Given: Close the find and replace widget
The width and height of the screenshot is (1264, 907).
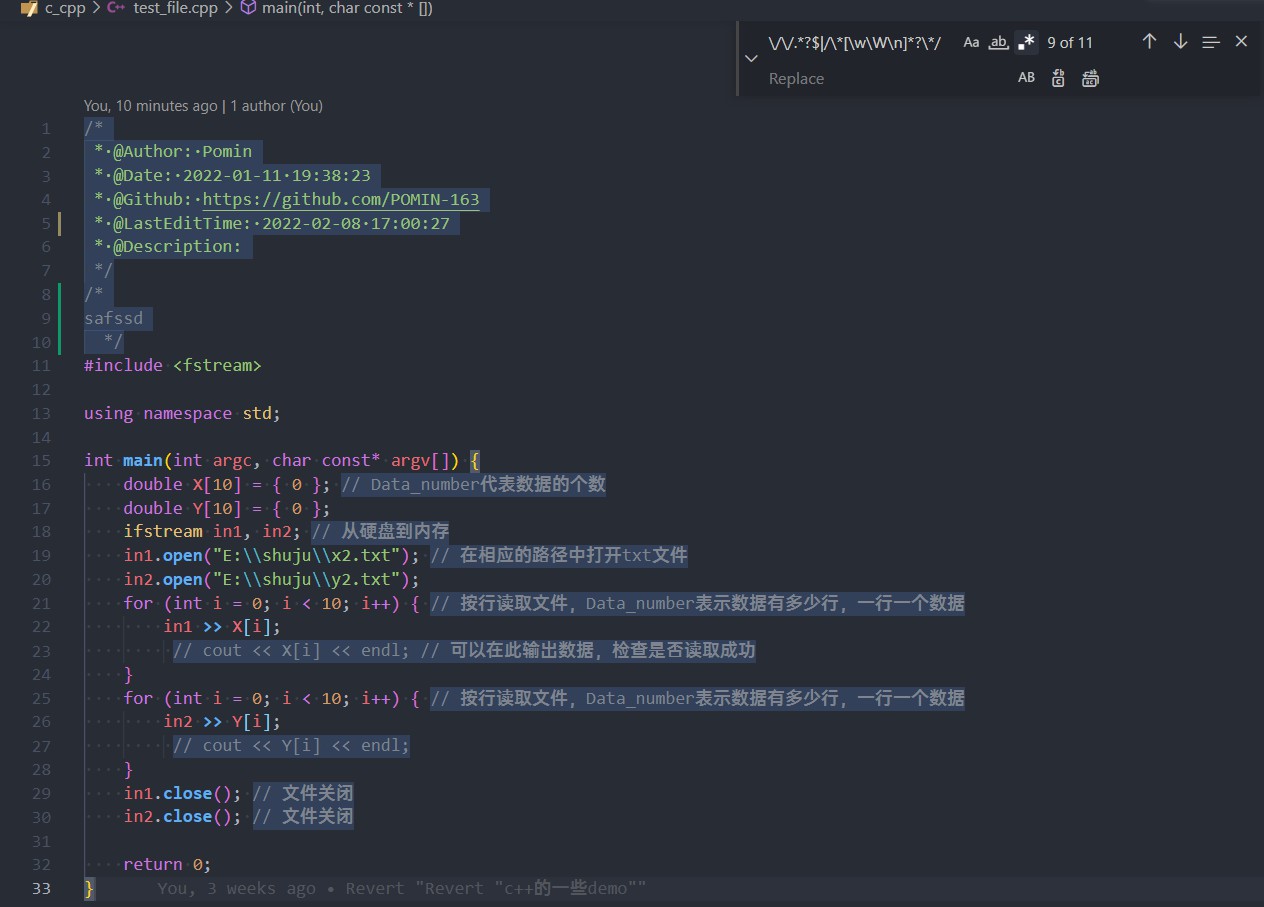Looking at the screenshot, I should (x=1241, y=42).
